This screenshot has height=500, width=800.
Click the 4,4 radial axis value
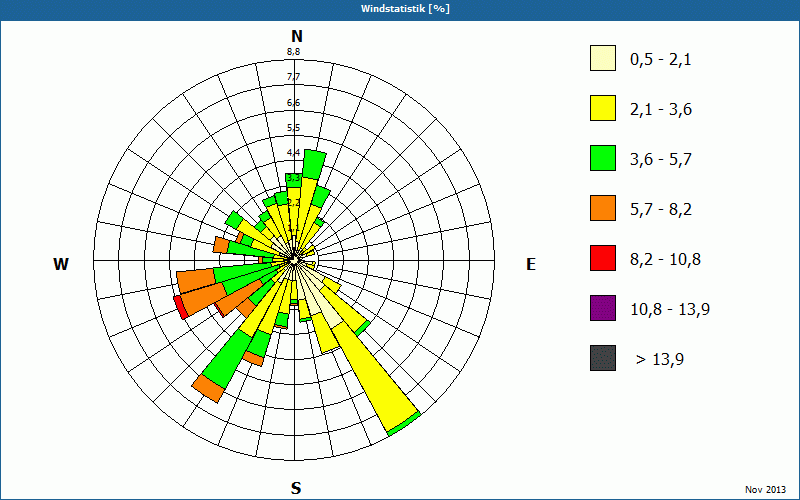click(x=293, y=153)
